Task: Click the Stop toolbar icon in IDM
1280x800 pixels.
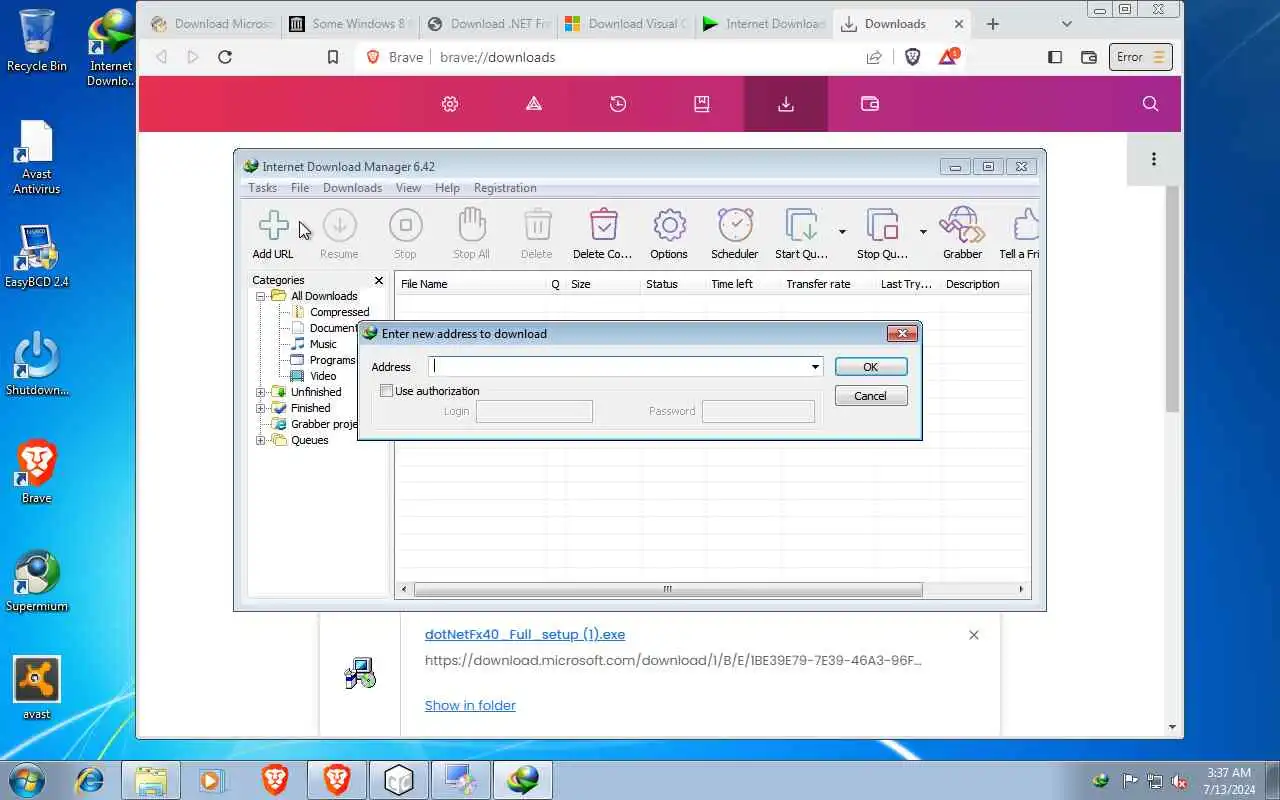Action: point(405,226)
